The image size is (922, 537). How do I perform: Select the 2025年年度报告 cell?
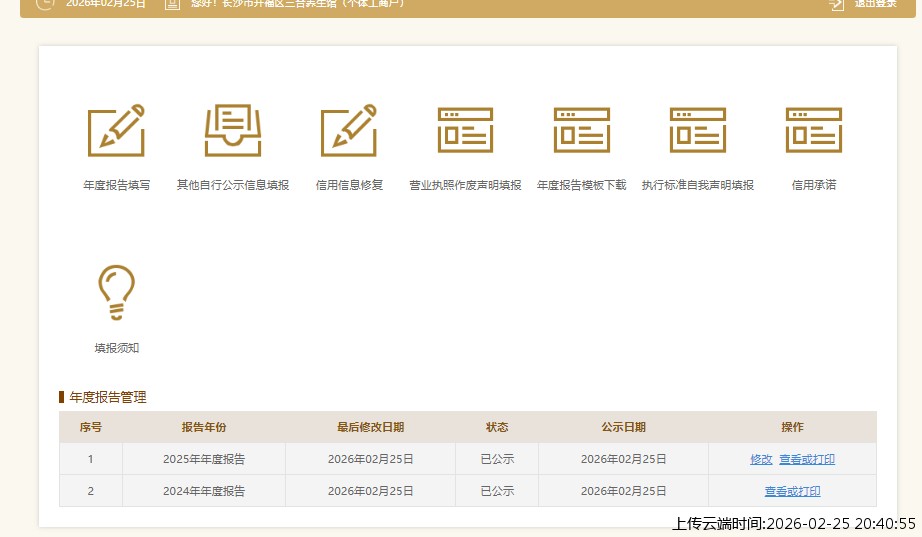pos(204,459)
